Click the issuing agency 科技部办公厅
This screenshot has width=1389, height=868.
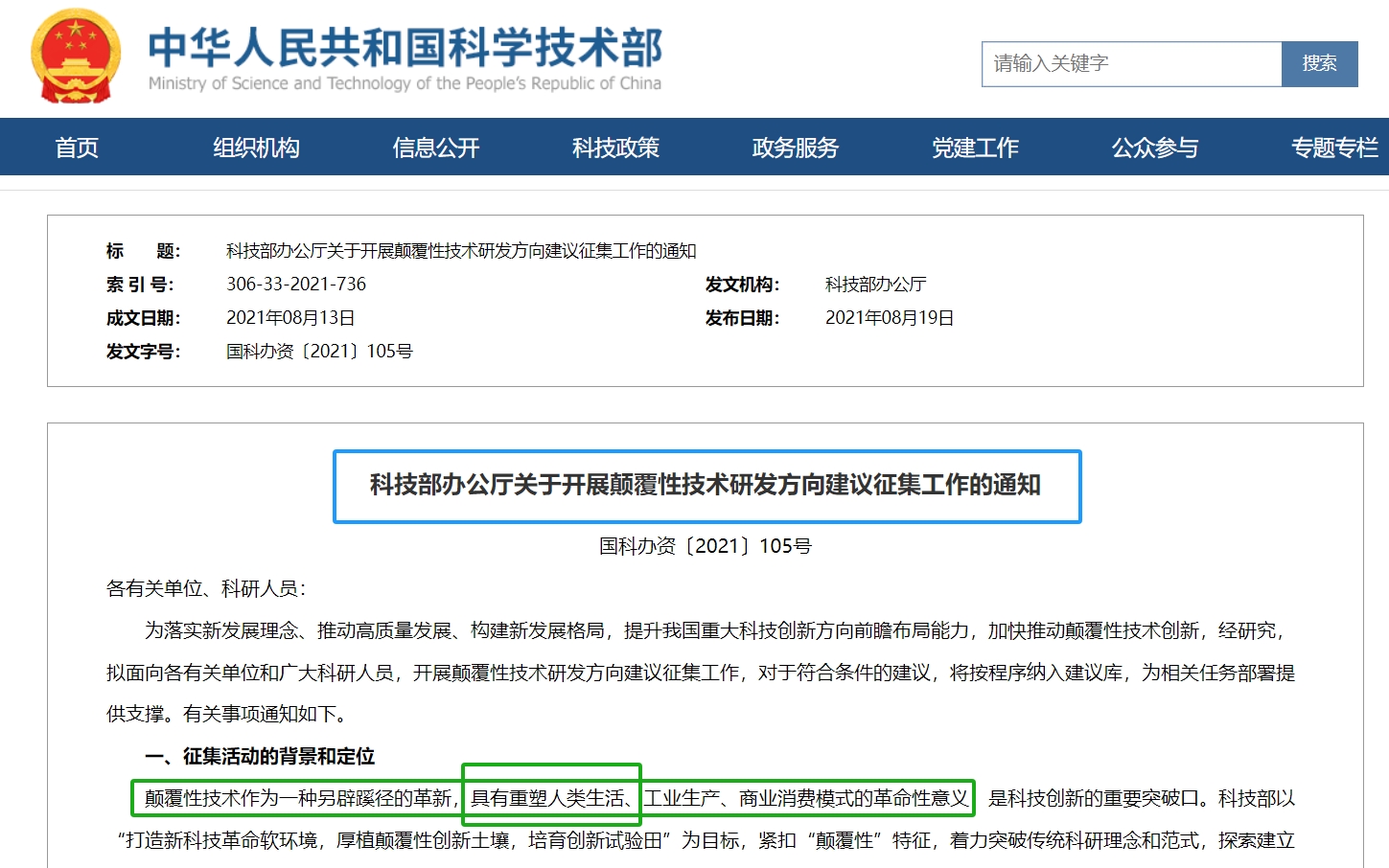point(875,285)
